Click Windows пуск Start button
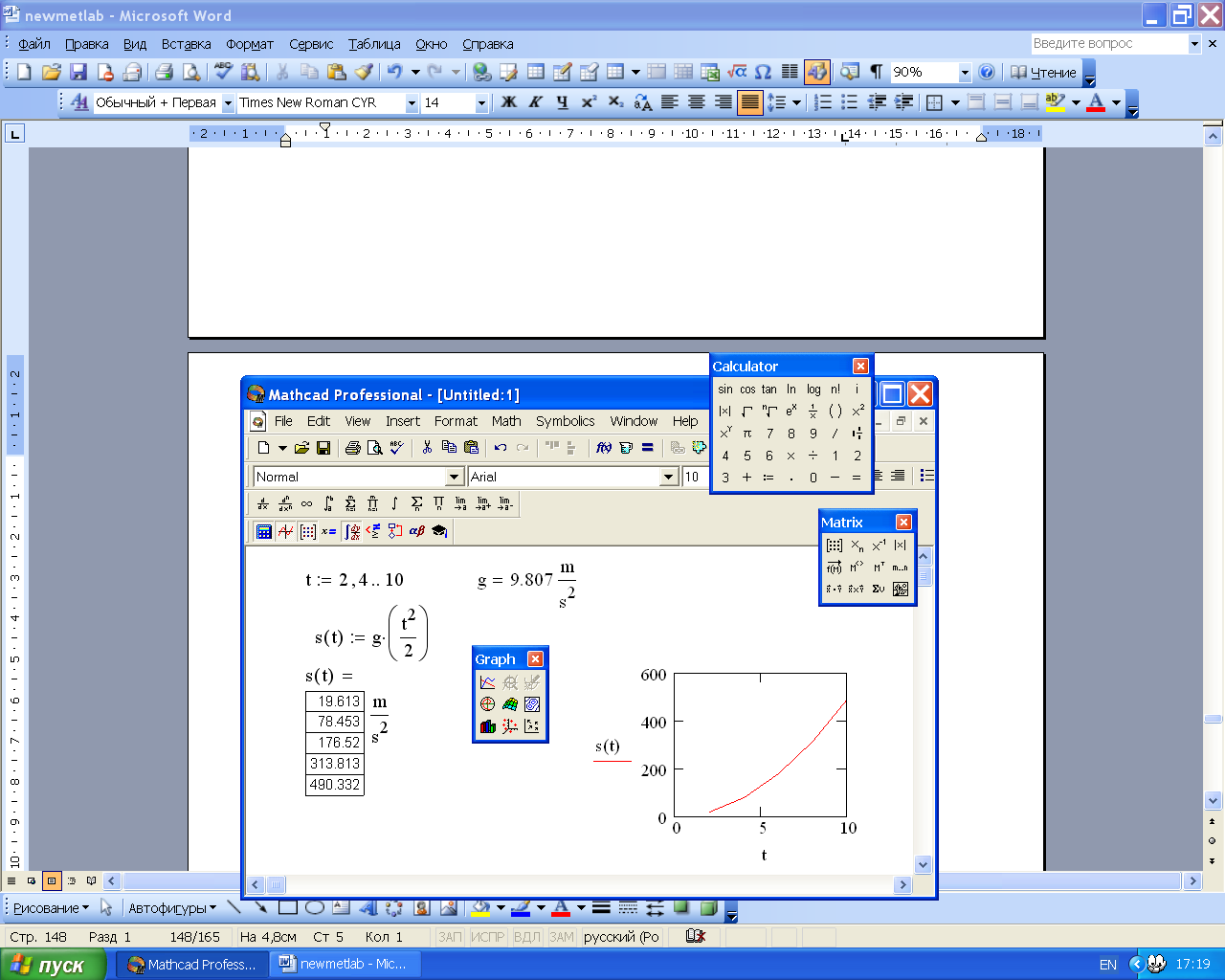Viewport: 1225px width, 980px height. pos(53,965)
